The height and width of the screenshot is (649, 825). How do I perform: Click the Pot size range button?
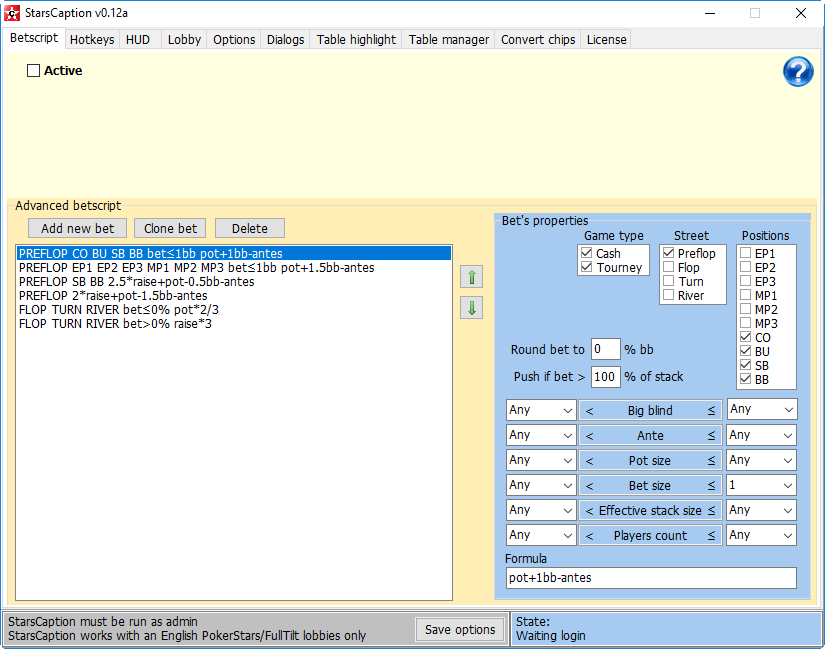[650, 461]
